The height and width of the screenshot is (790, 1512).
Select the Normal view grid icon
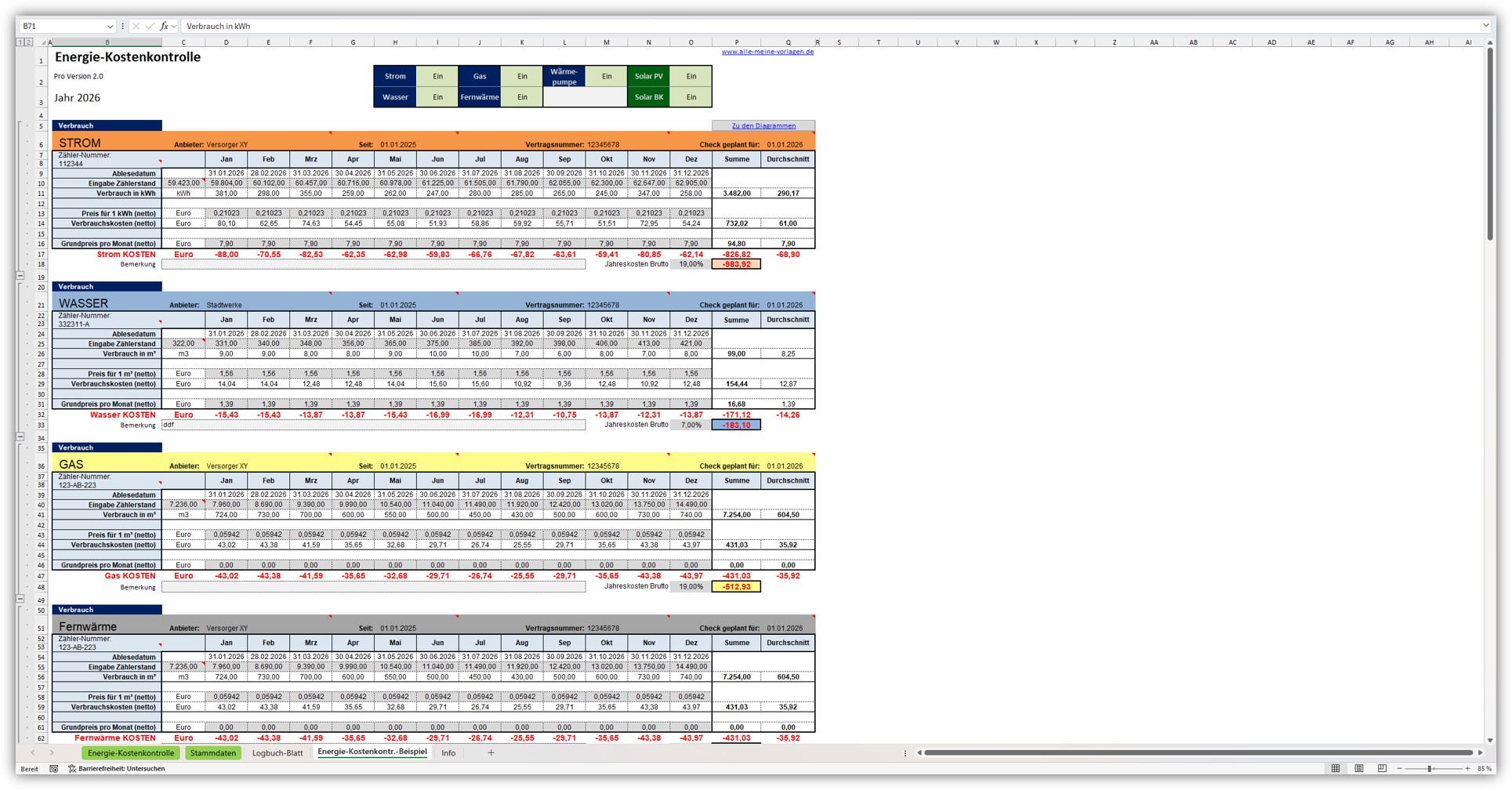(x=1336, y=769)
